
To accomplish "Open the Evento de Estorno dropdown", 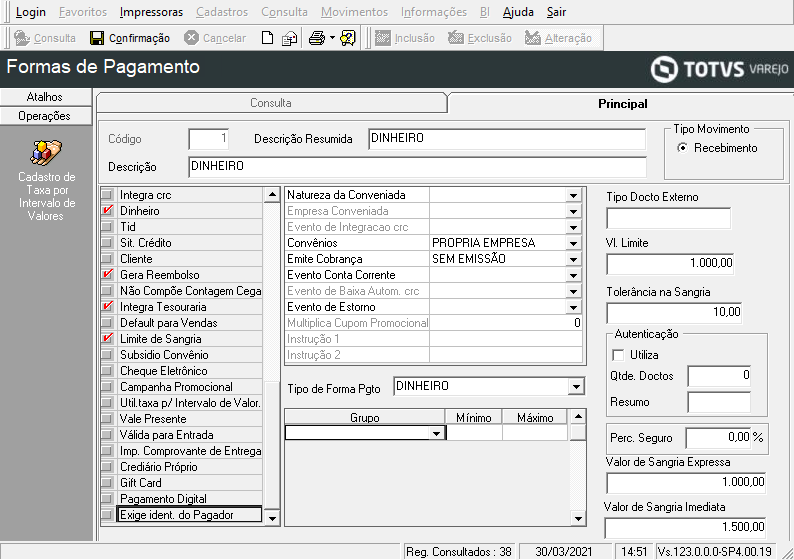I will [x=573, y=307].
